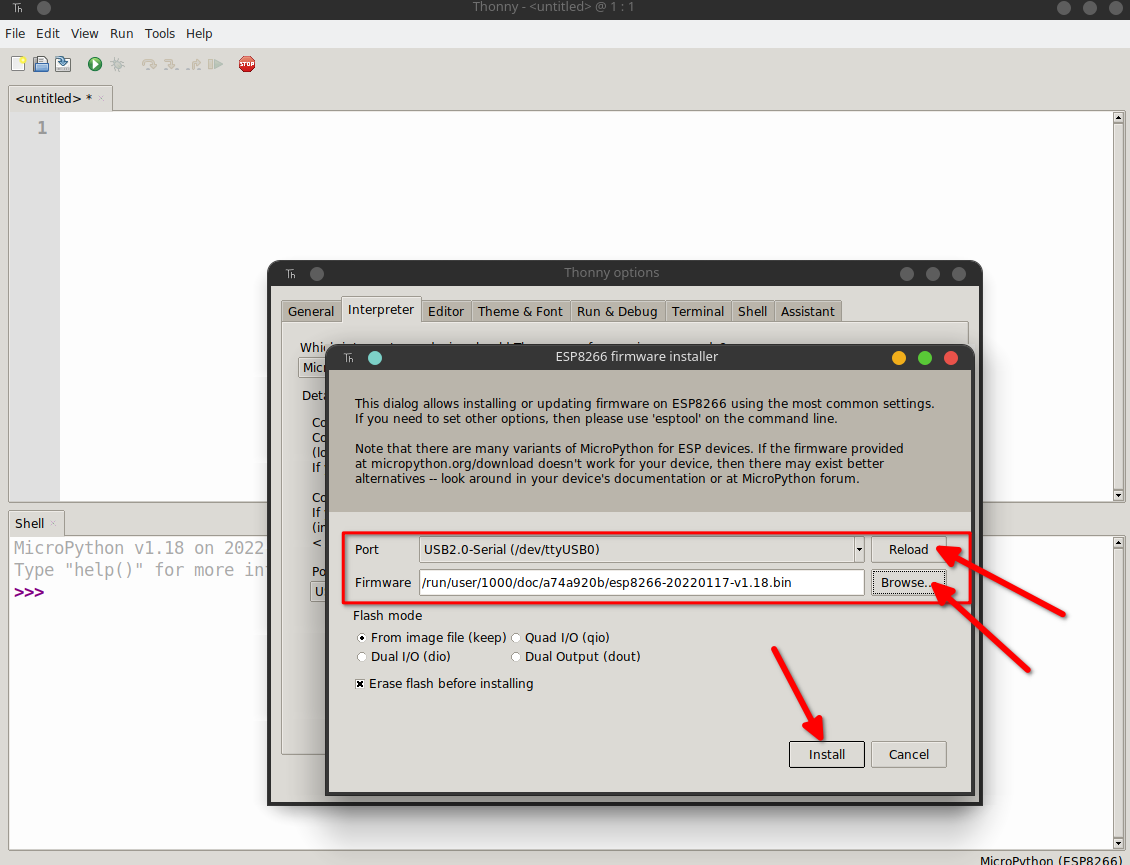Toggle Erase flash before installing checkbox

[360, 684]
